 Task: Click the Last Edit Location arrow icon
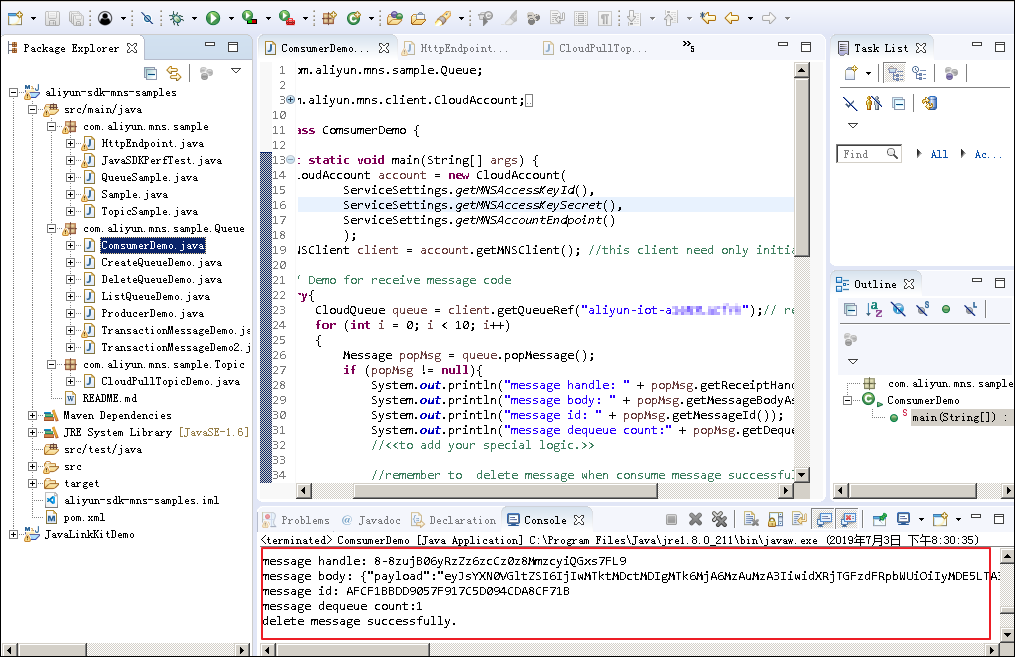[708, 18]
